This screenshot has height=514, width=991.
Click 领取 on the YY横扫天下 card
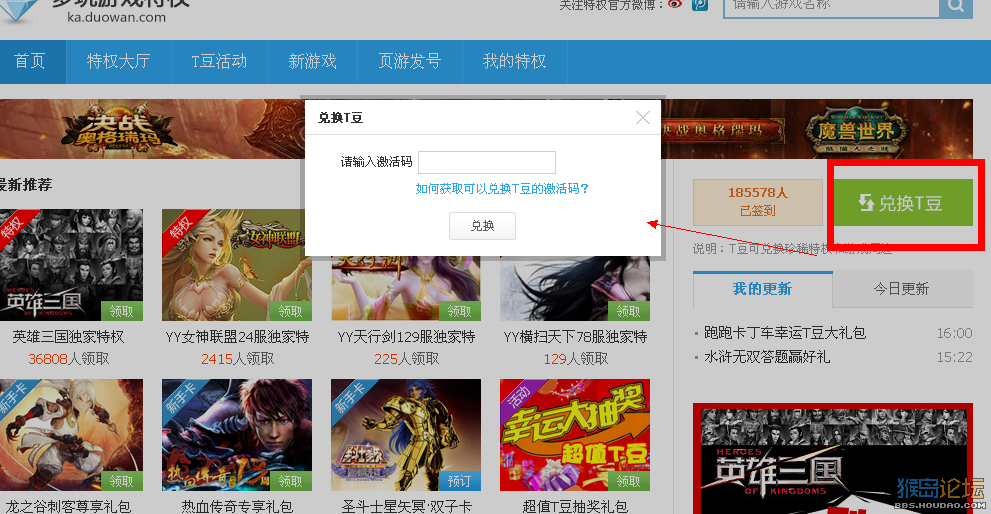(628, 311)
